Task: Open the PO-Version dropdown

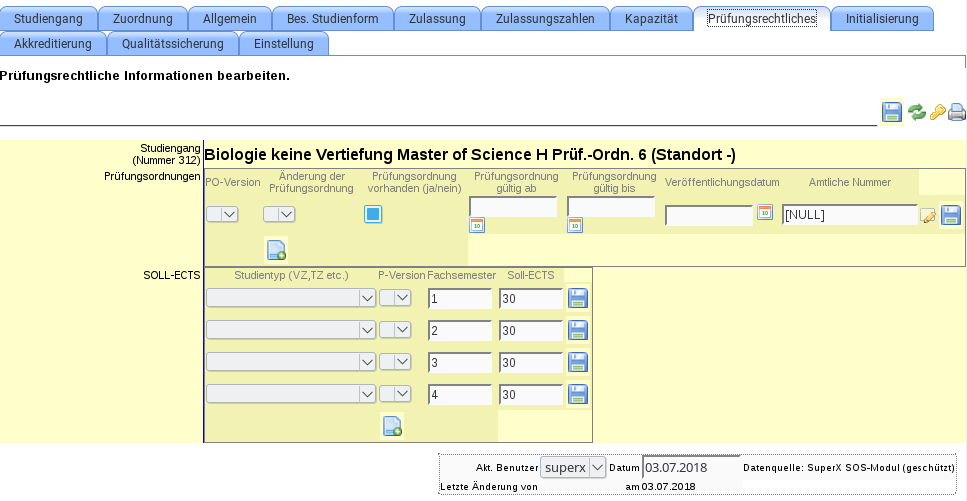Action: (x=222, y=214)
